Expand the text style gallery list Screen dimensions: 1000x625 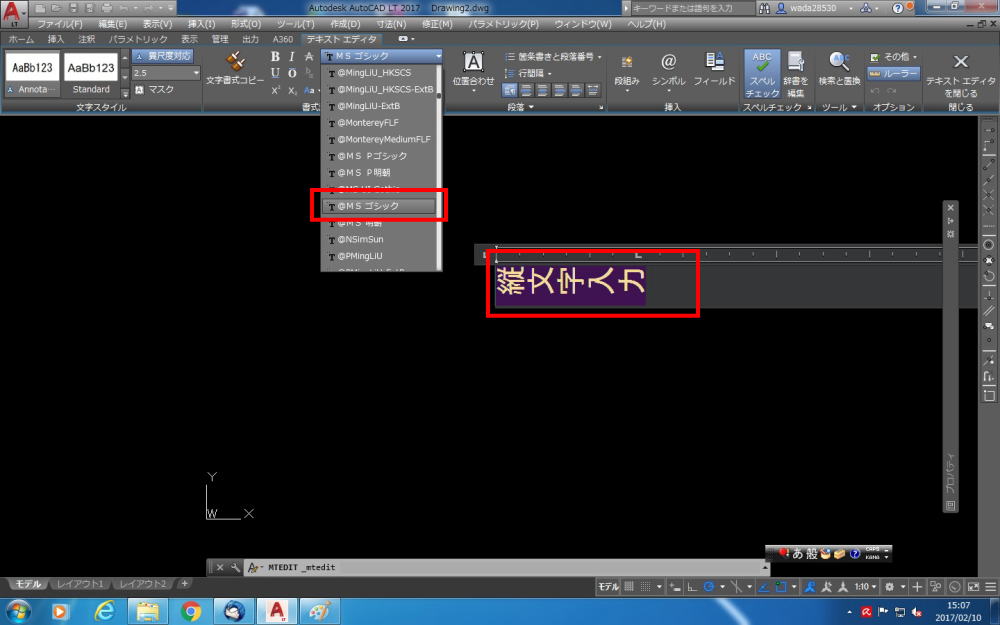click(x=125, y=93)
